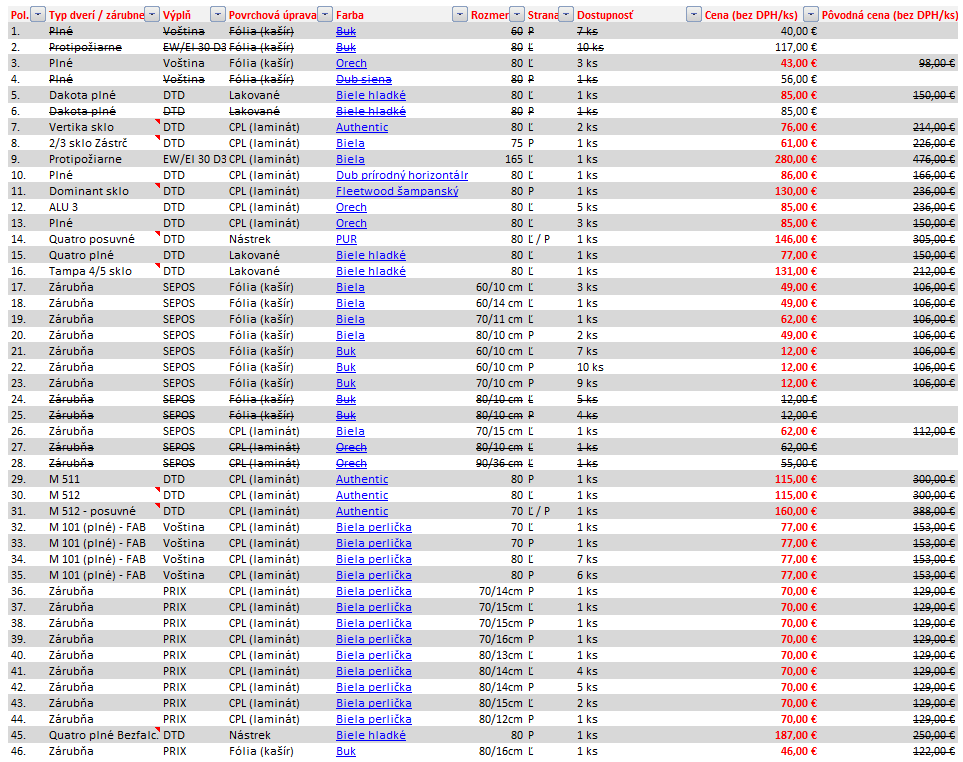Open the Biela perlička link in row 44
Image resolution: width=963 pixels, height=762 pixels.
point(373,719)
